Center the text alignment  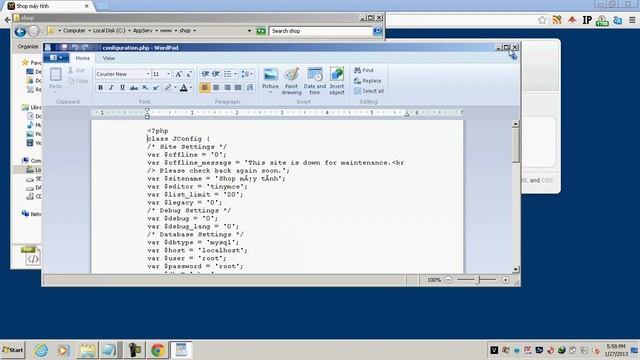coord(216,87)
